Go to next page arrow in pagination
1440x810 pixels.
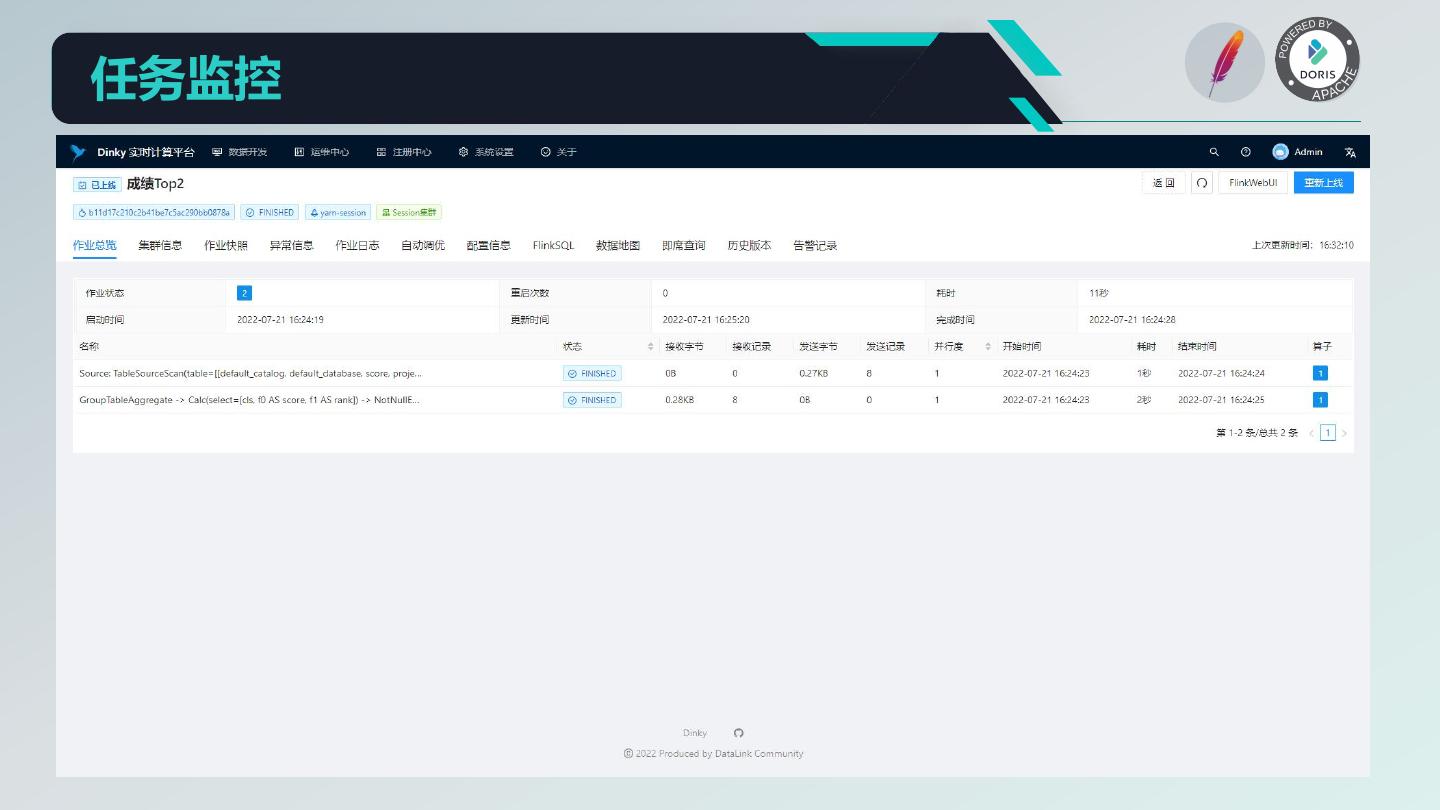click(x=1344, y=433)
